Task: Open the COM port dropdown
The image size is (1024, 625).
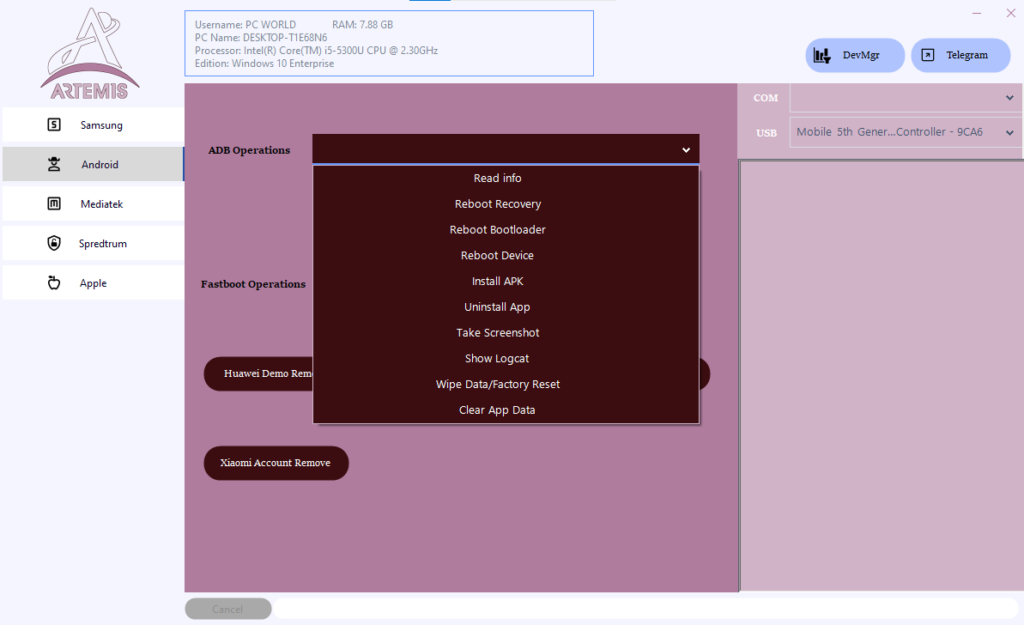Action: coord(905,97)
